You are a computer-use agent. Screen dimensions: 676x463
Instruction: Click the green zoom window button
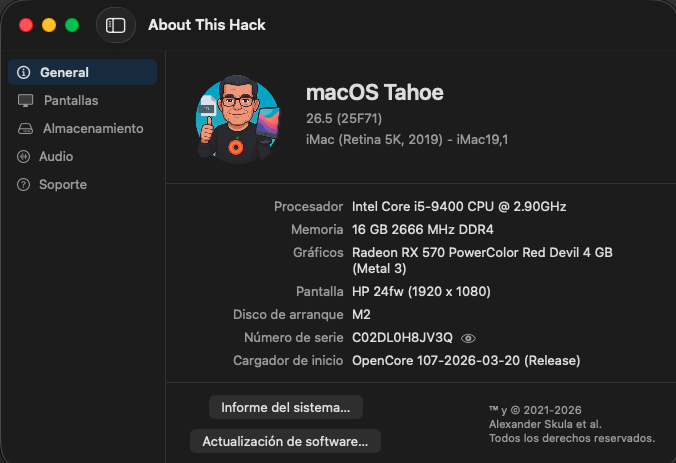tap(72, 25)
